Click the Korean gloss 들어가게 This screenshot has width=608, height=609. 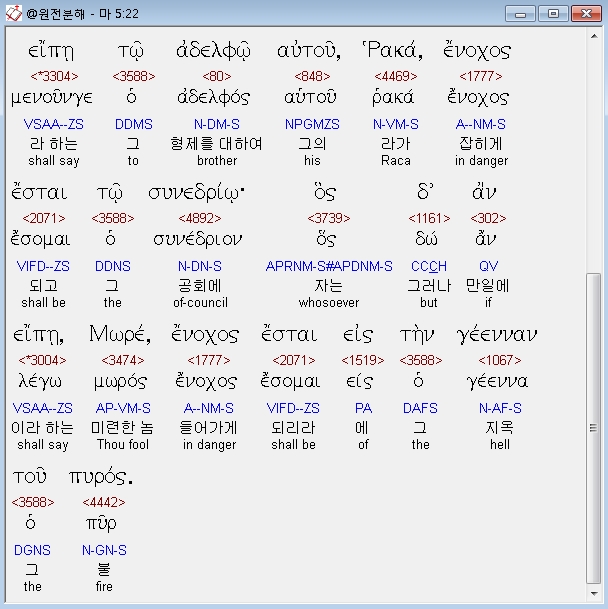point(208,428)
